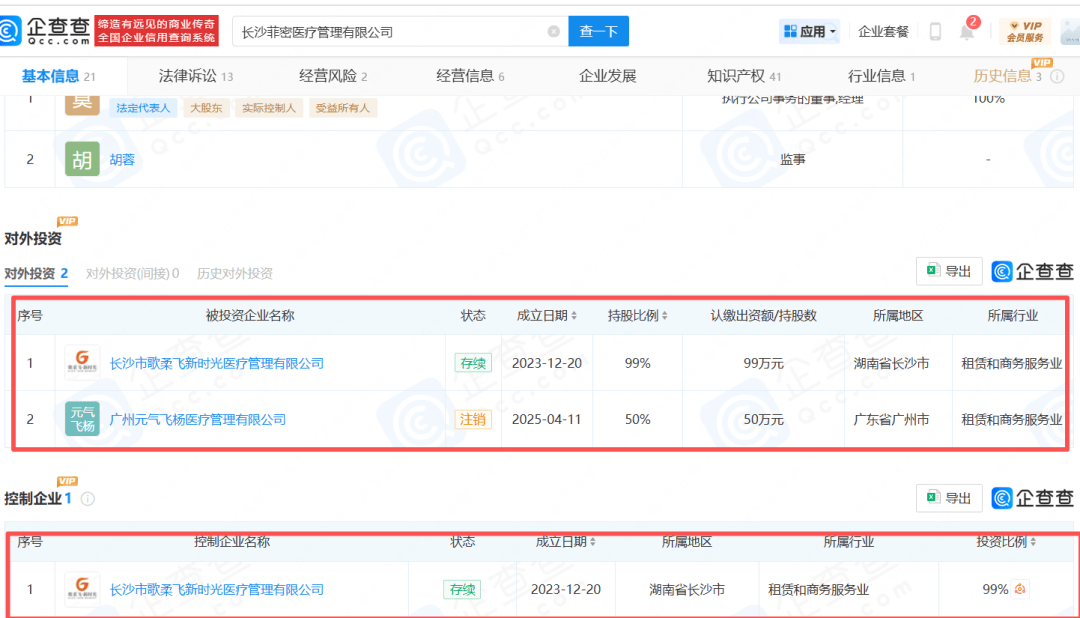
Task: Click info icon beside 历史信息
Action: click(1057, 76)
